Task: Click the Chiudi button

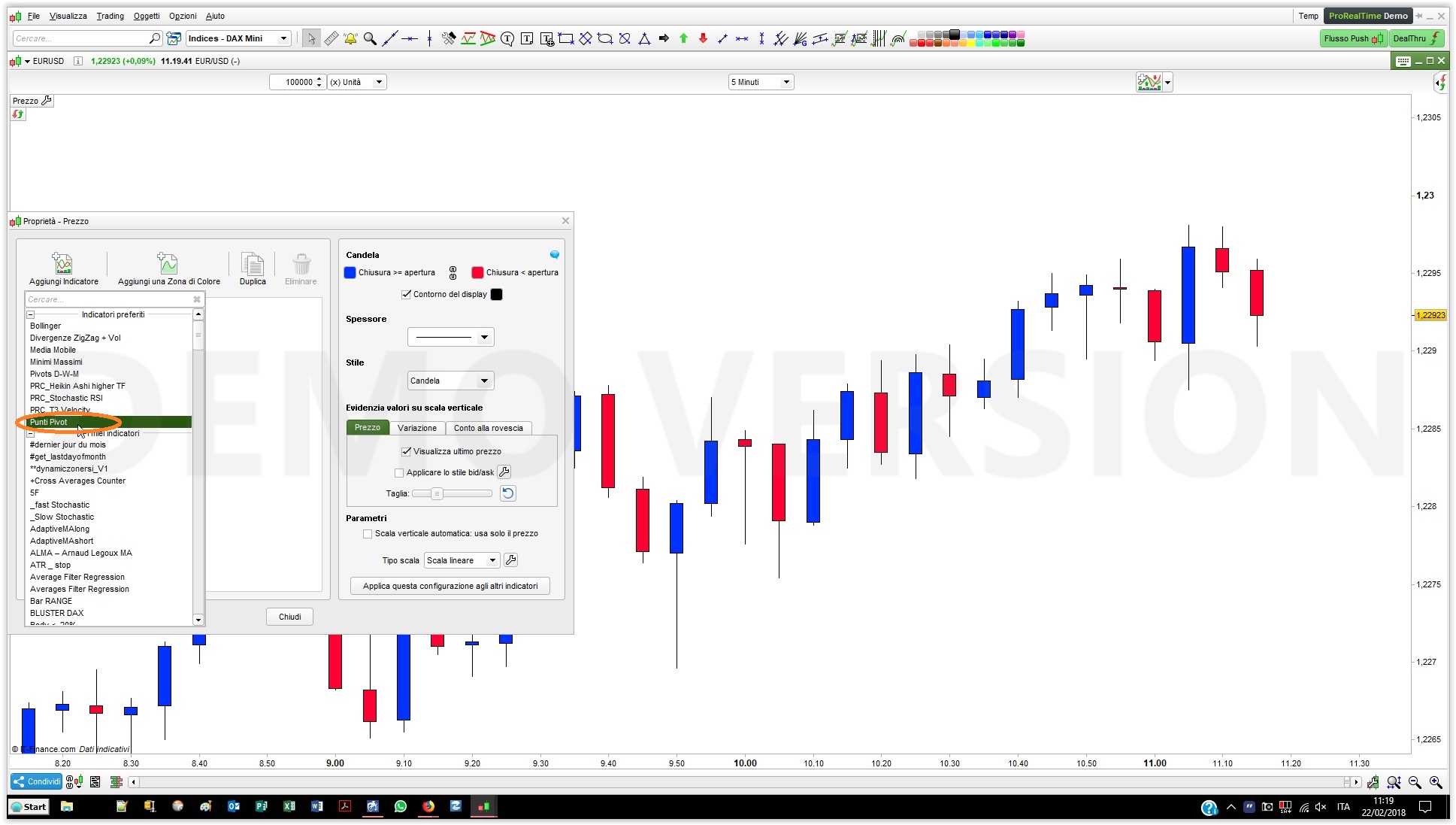Action: point(289,617)
